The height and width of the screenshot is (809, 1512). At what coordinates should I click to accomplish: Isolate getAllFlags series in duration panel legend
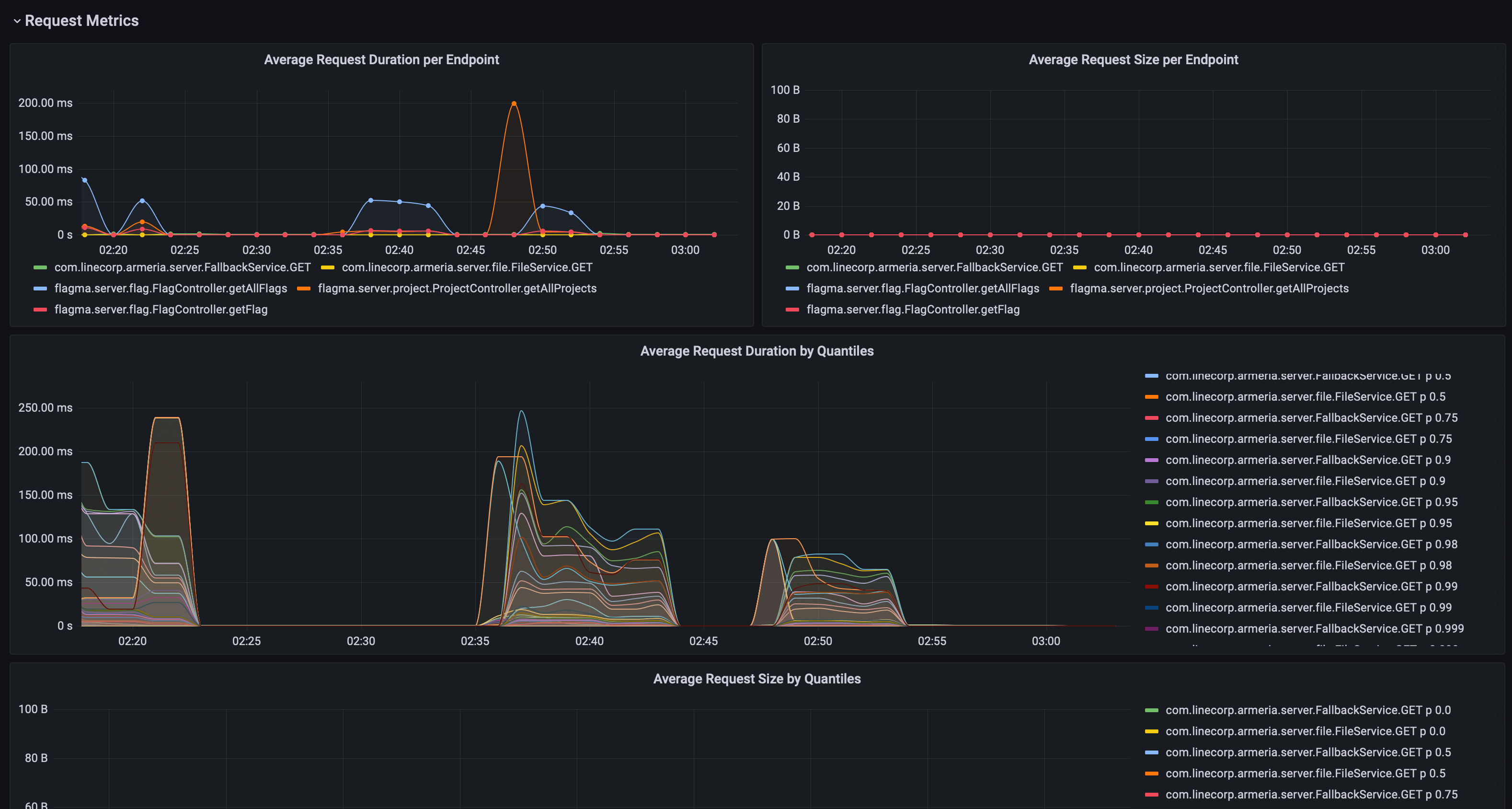coord(170,288)
